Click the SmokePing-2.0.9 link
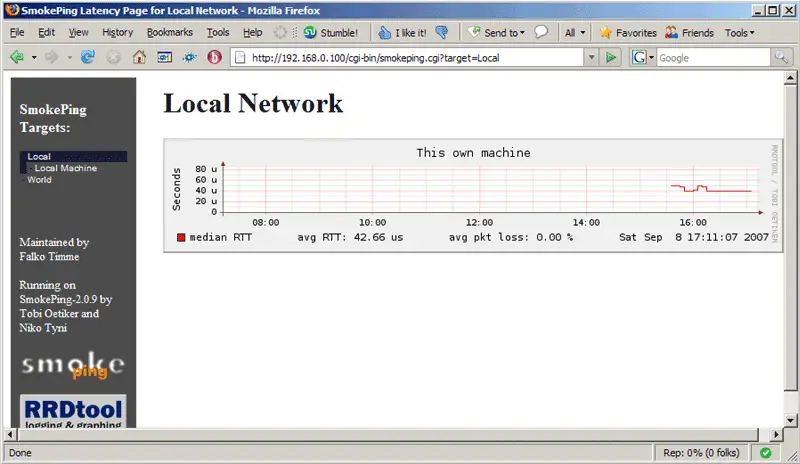 (x=59, y=299)
